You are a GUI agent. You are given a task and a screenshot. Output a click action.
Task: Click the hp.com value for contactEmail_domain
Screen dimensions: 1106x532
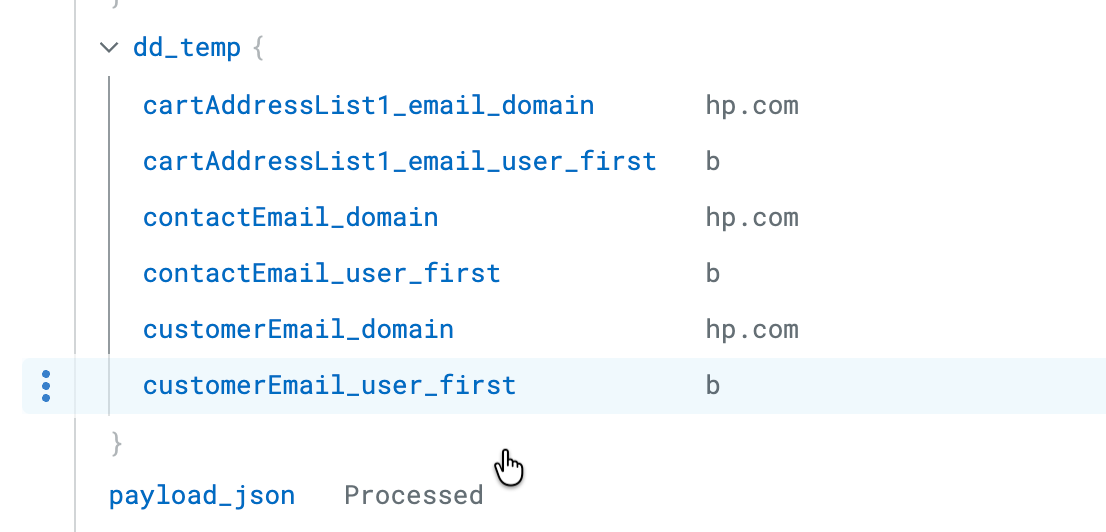coord(751,217)
